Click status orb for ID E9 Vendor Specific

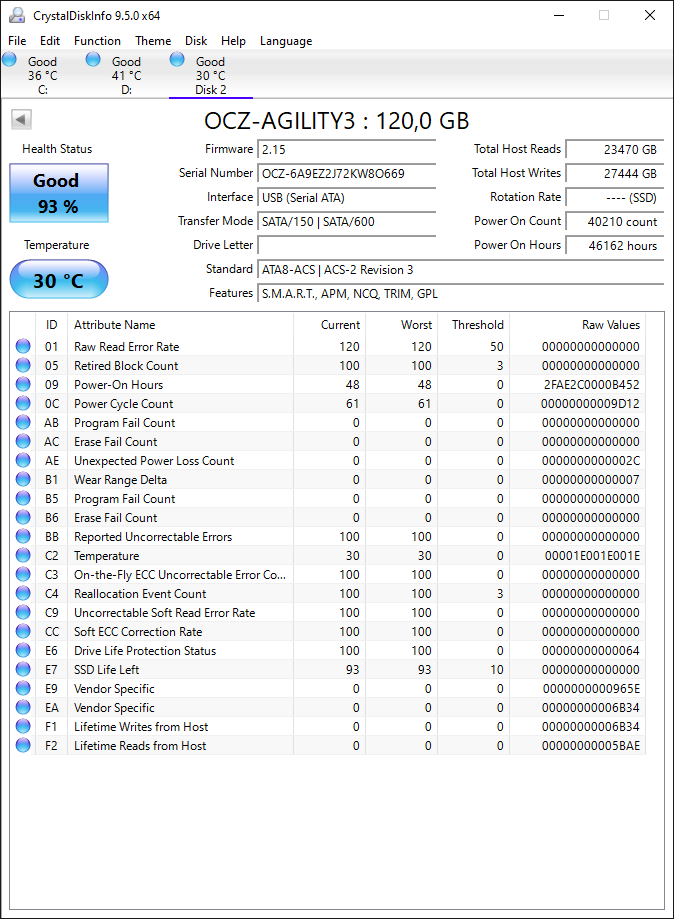tap(23, 688)
